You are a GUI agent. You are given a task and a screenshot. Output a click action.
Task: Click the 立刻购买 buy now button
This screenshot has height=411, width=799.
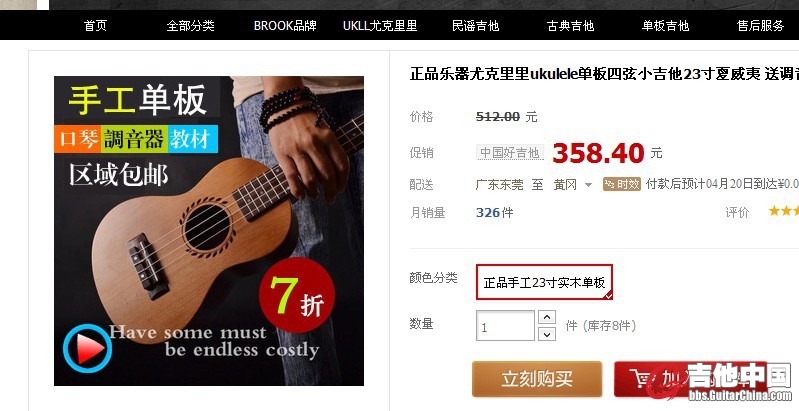(x=537, y=379)
